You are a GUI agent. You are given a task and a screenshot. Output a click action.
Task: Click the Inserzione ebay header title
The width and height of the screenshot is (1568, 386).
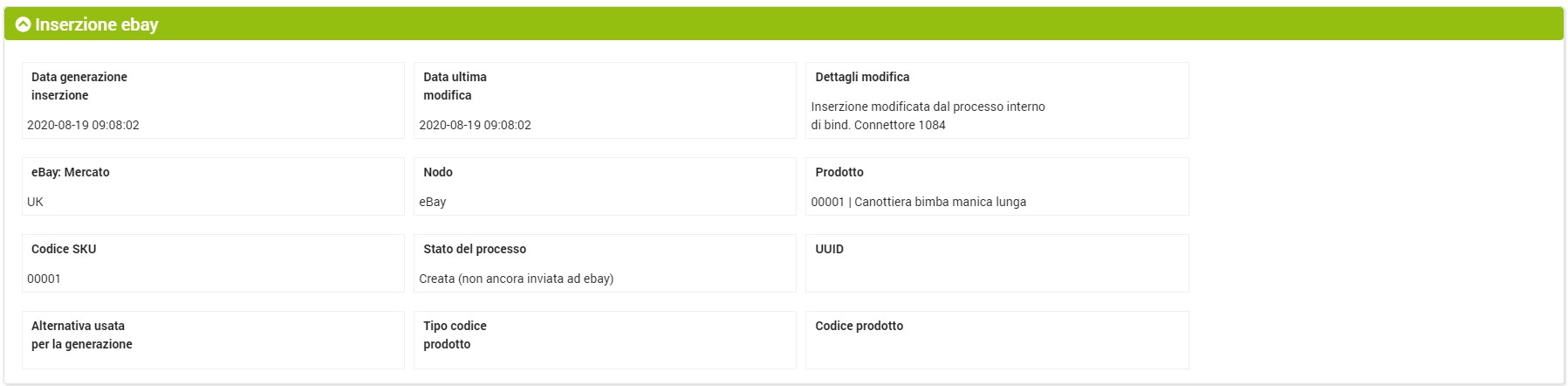(97, 24)
